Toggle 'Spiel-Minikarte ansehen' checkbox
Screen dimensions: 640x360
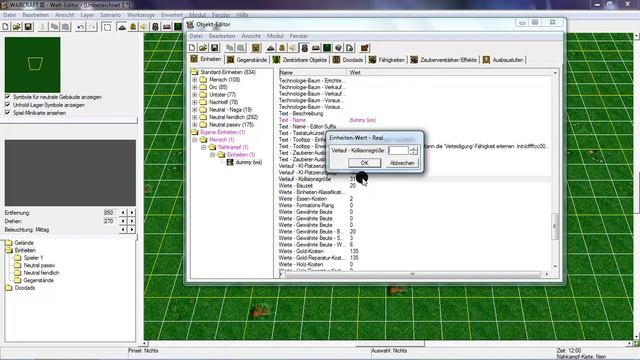coord(7,112)
